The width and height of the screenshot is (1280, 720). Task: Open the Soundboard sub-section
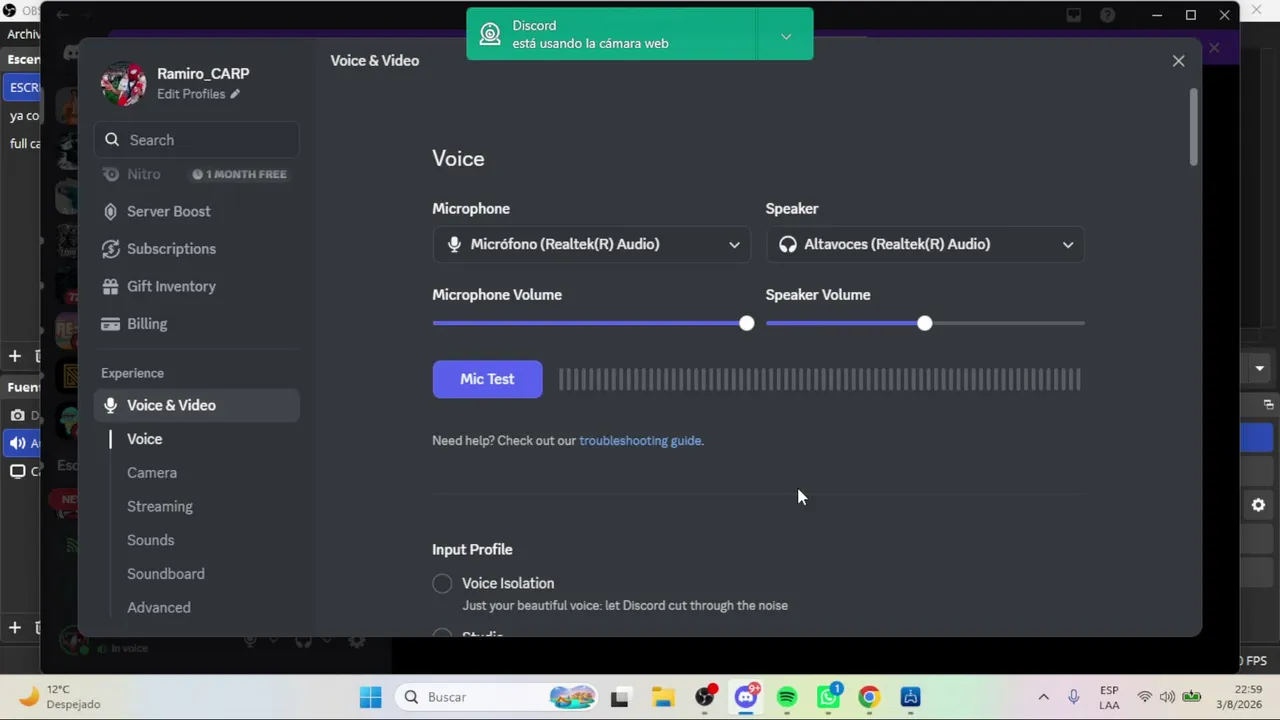[166, 574]
